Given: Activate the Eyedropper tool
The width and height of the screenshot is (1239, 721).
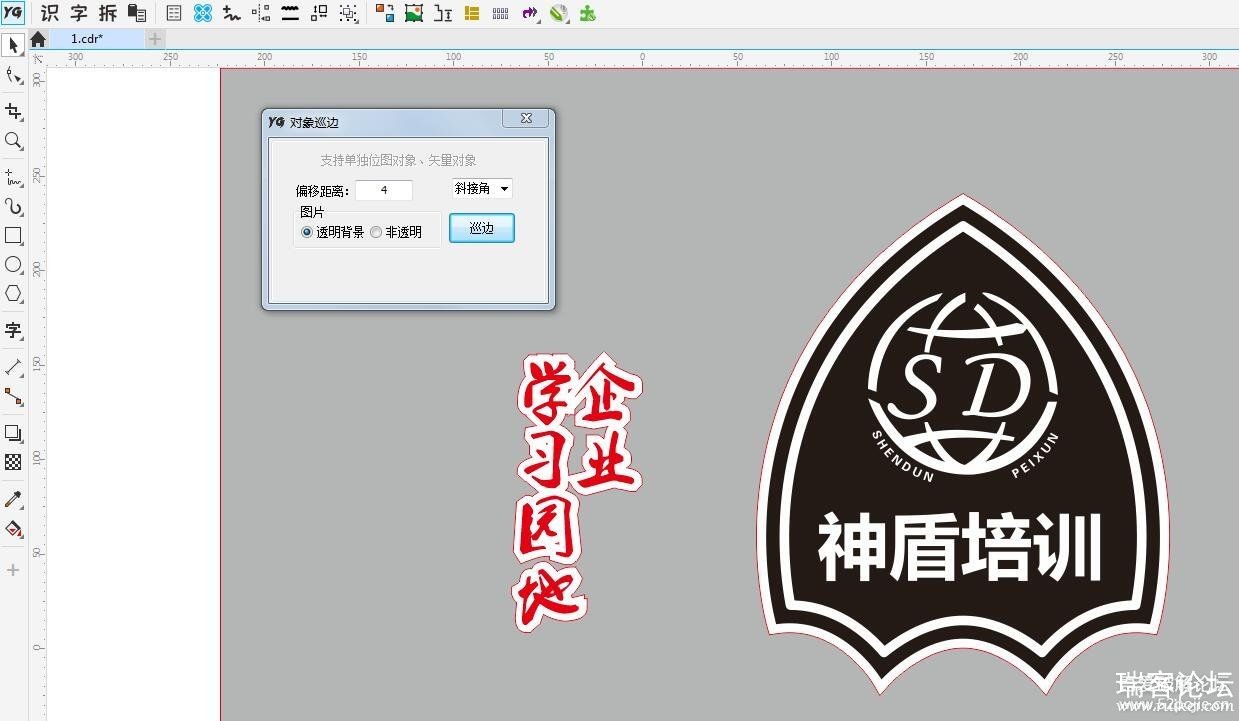Looking at the screenshot, I should (x=13, y=499).
